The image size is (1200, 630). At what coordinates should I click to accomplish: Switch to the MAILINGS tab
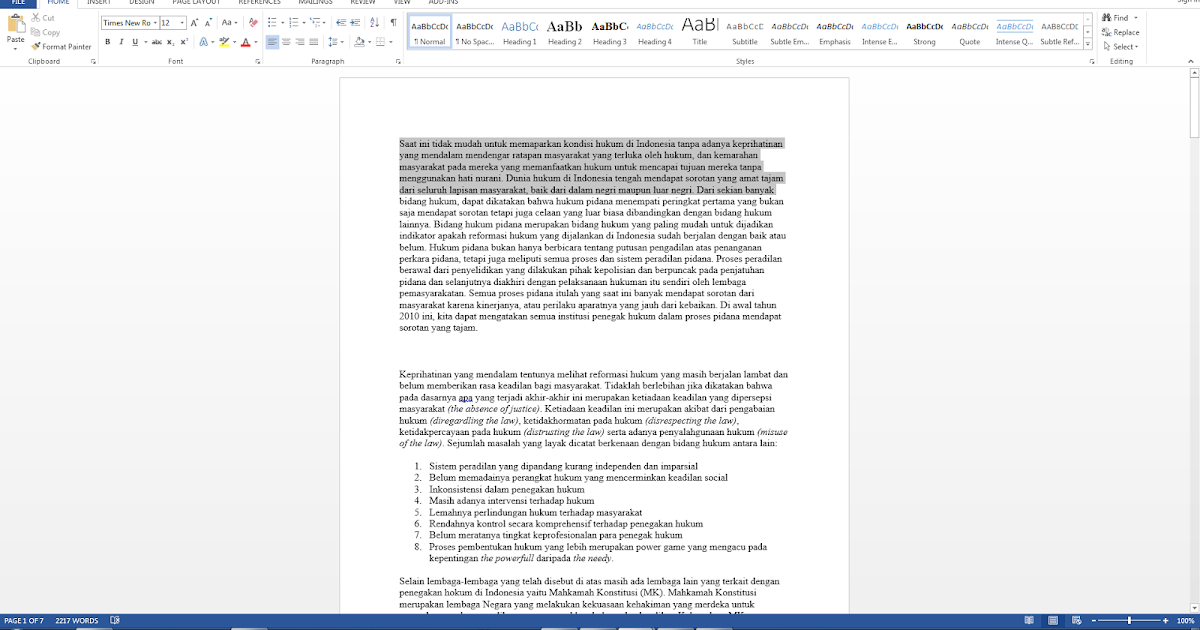(315, 3)
